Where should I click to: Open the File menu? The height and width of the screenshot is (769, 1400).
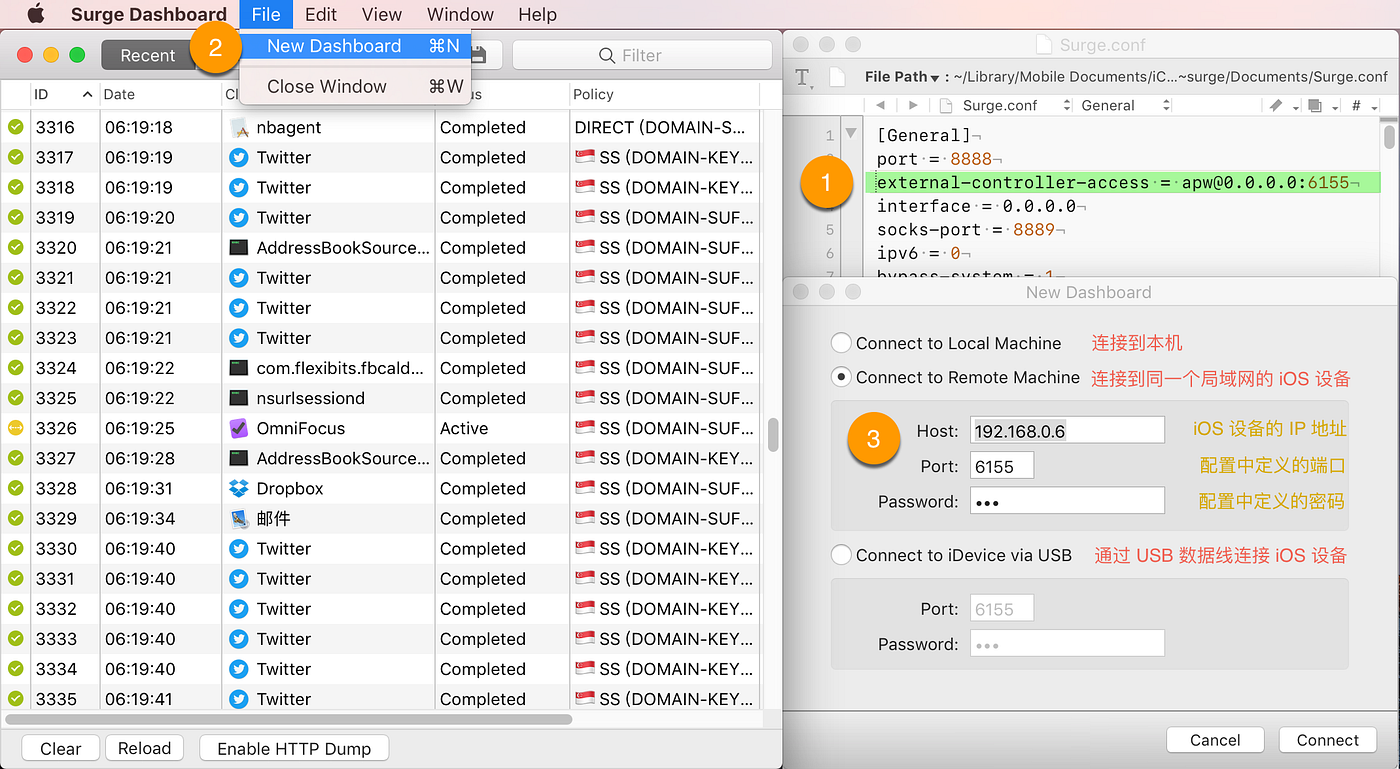point(266,14)
